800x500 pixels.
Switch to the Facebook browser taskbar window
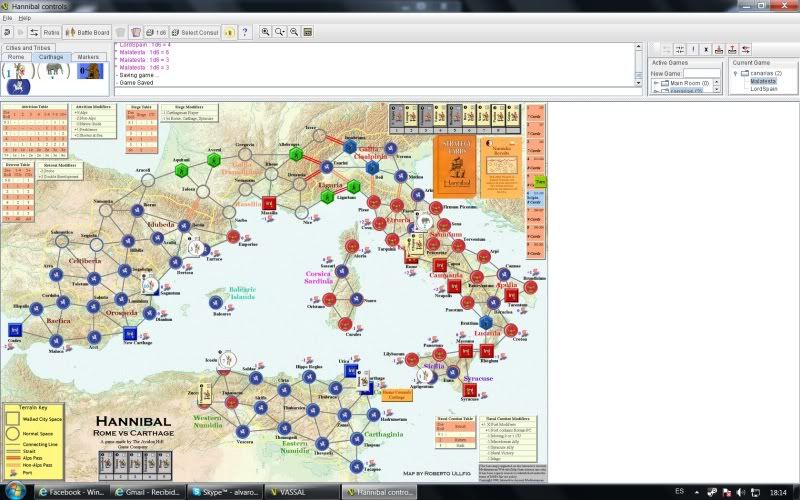tap(71, 492)
